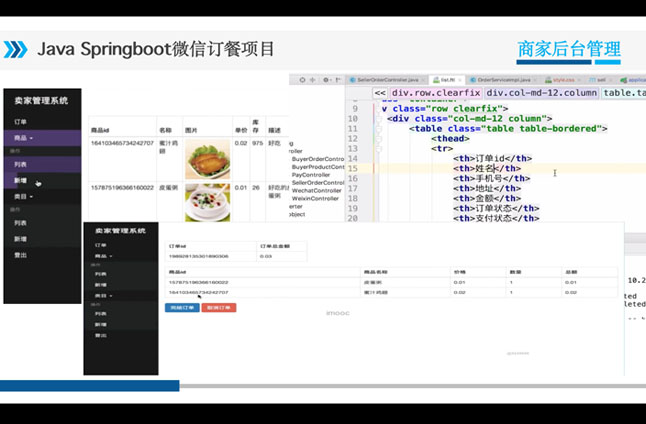Image resolution: width=646 pixels, height=424 pixels.
Task: Click the 蜜汁鸡翅 product image thumbnail
Action: (207, 160)
